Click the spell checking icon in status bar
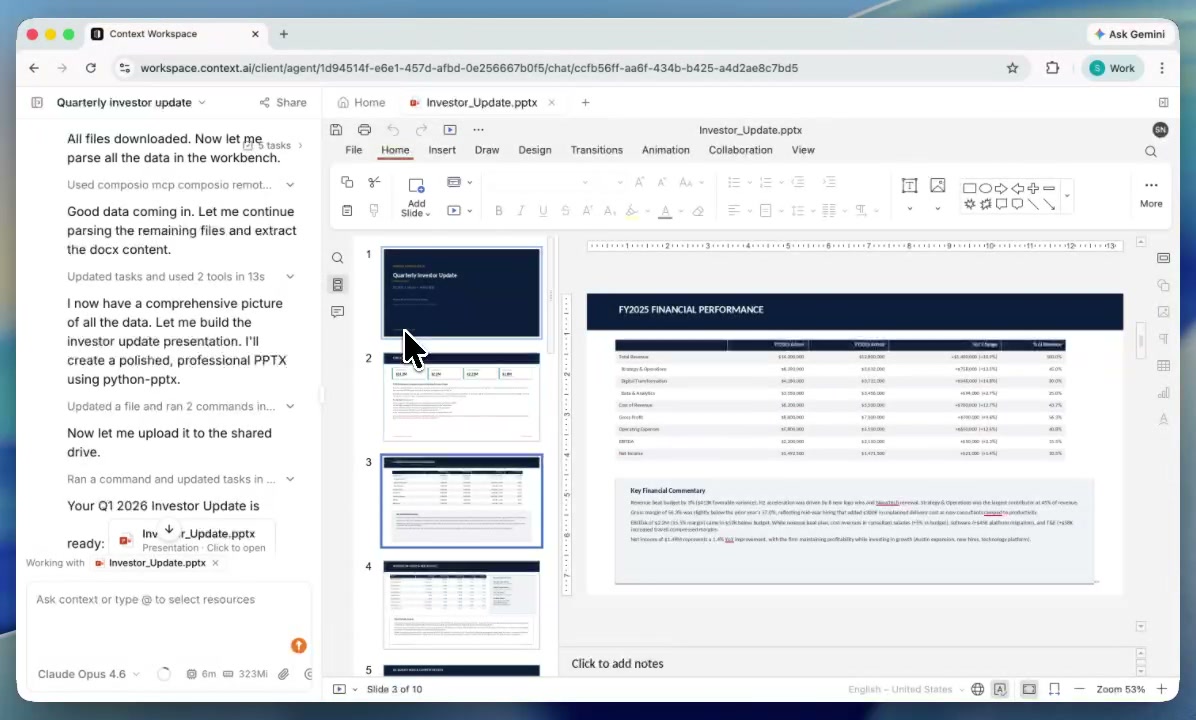 click(1000, 689)
